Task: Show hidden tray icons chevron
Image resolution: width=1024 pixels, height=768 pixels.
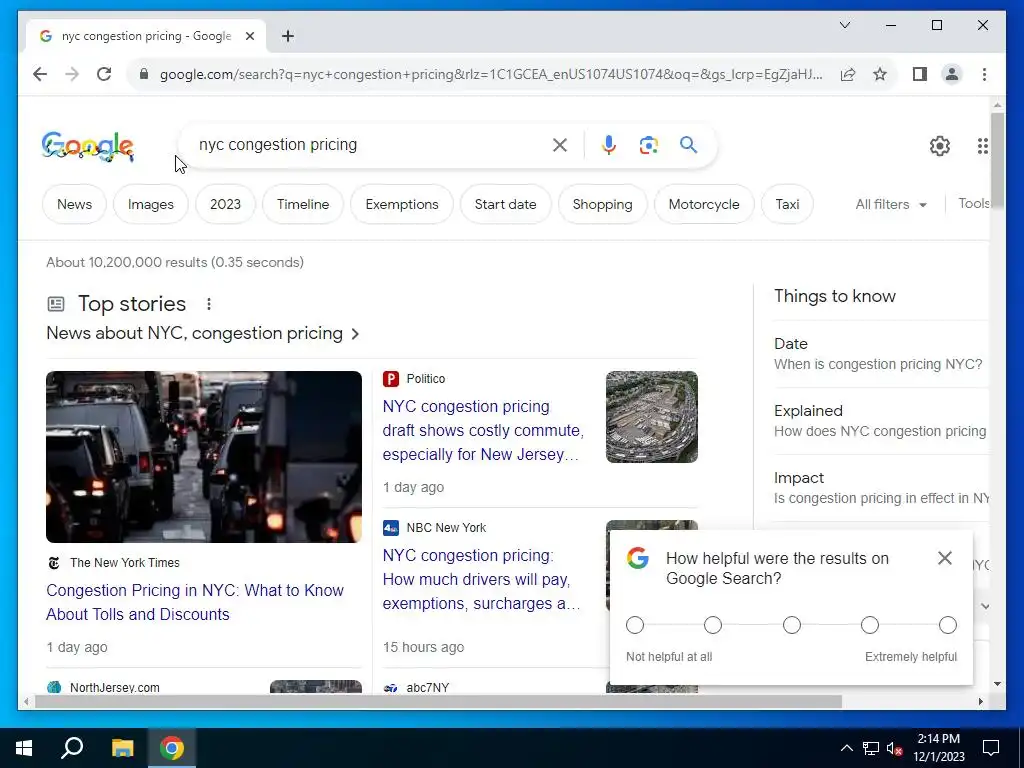Action: pos(846,748)
